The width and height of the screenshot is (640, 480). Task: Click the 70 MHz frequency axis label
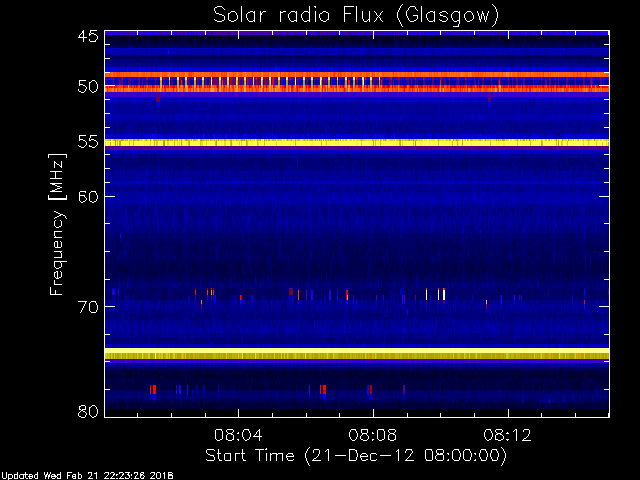pos(88,307)
